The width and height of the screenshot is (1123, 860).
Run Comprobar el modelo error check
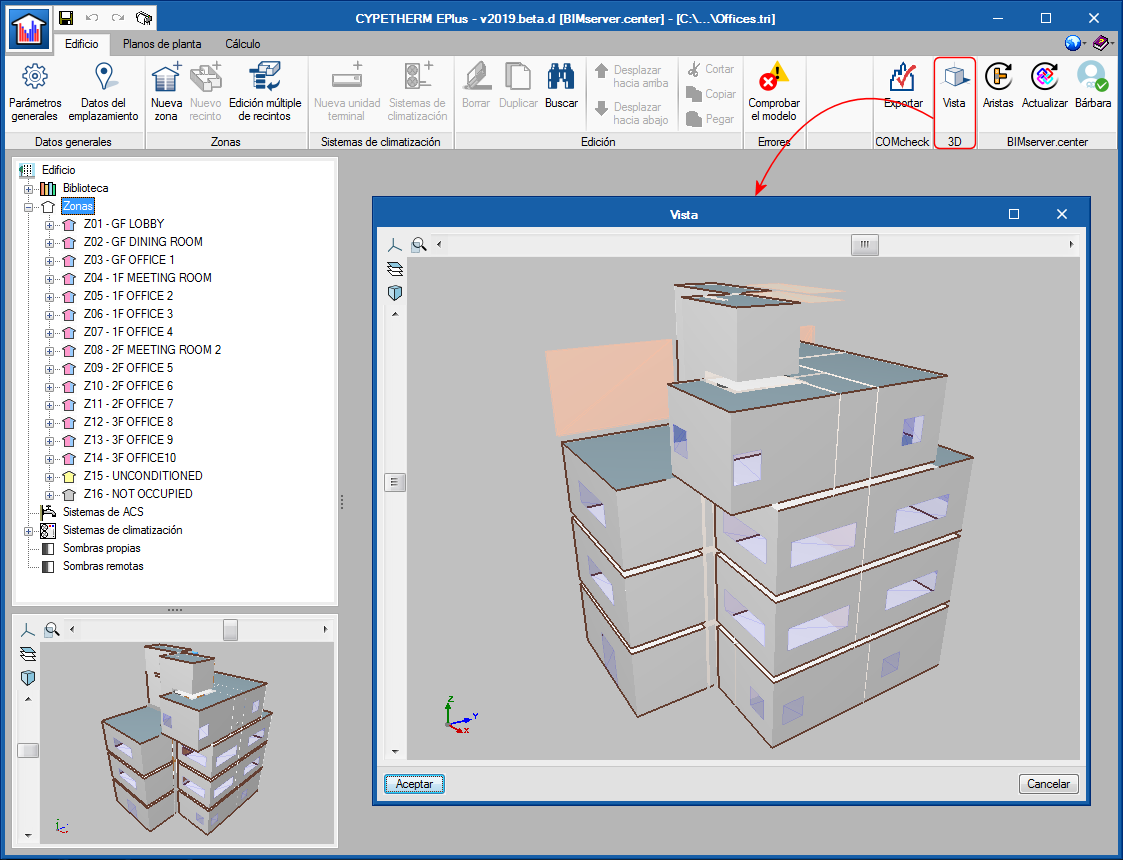tap(773, 92)
